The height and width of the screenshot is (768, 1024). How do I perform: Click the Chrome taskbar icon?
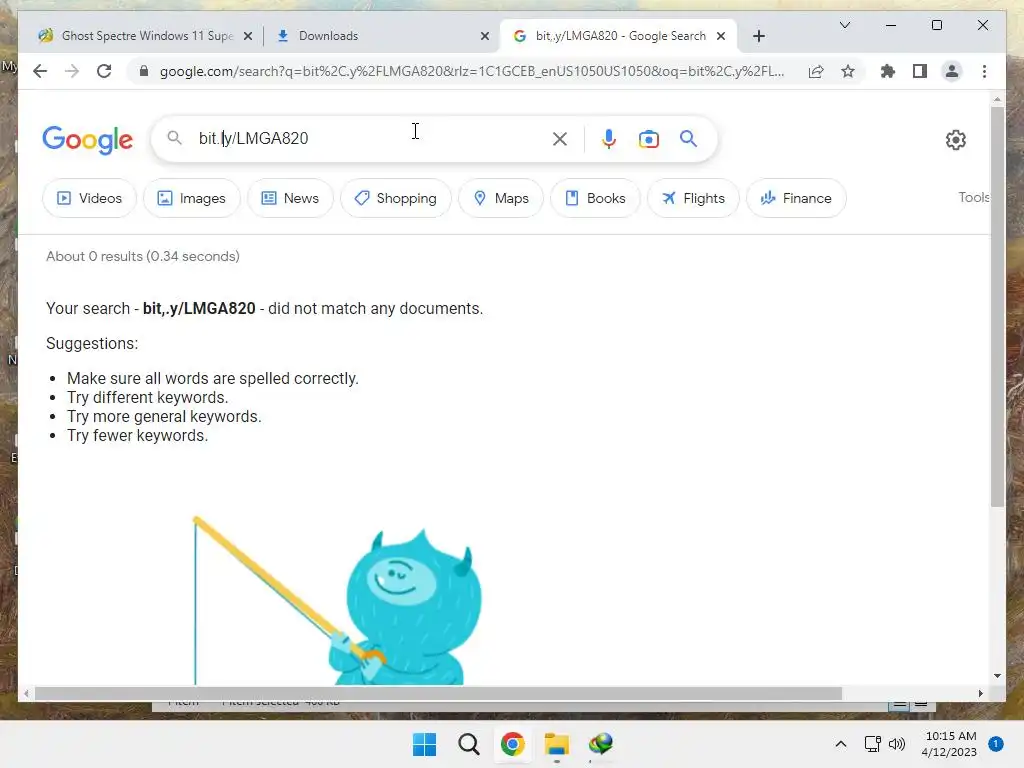(x=513, y=744)
